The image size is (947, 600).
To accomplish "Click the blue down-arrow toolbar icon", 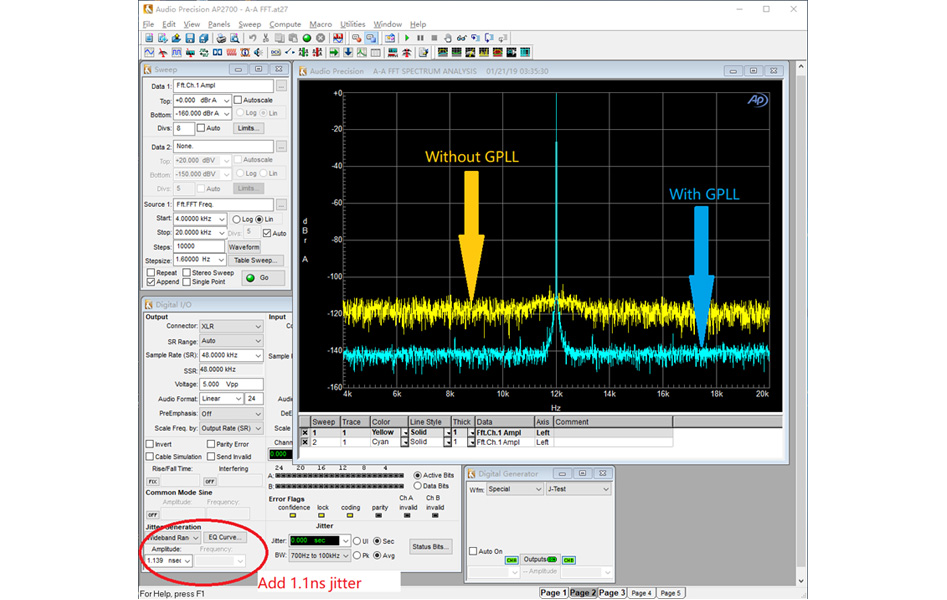I will click(348, 53).
